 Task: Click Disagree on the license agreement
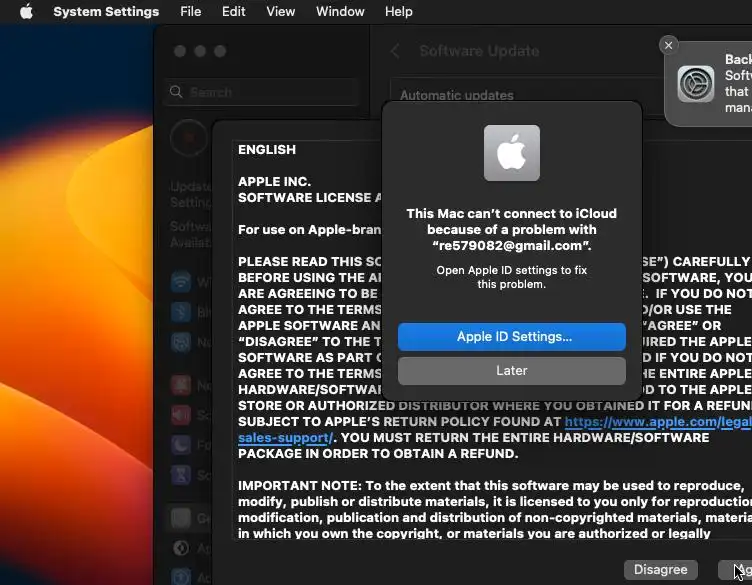660,570
